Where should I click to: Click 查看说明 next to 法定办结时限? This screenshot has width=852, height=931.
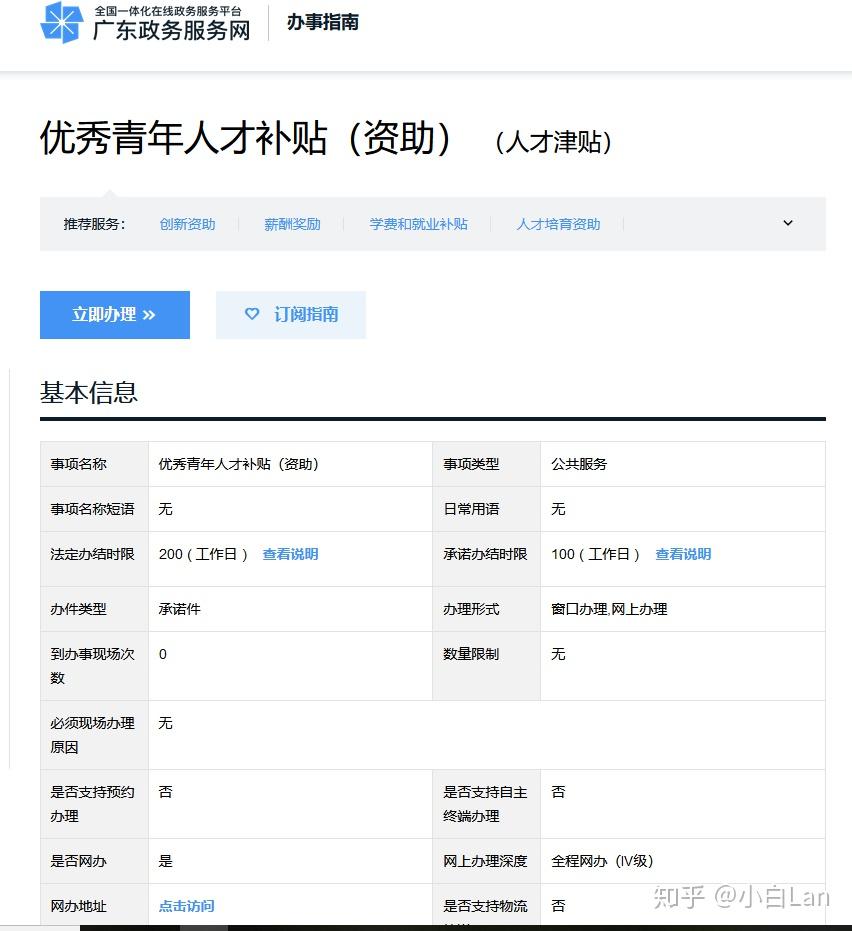(x=290, y=554)
